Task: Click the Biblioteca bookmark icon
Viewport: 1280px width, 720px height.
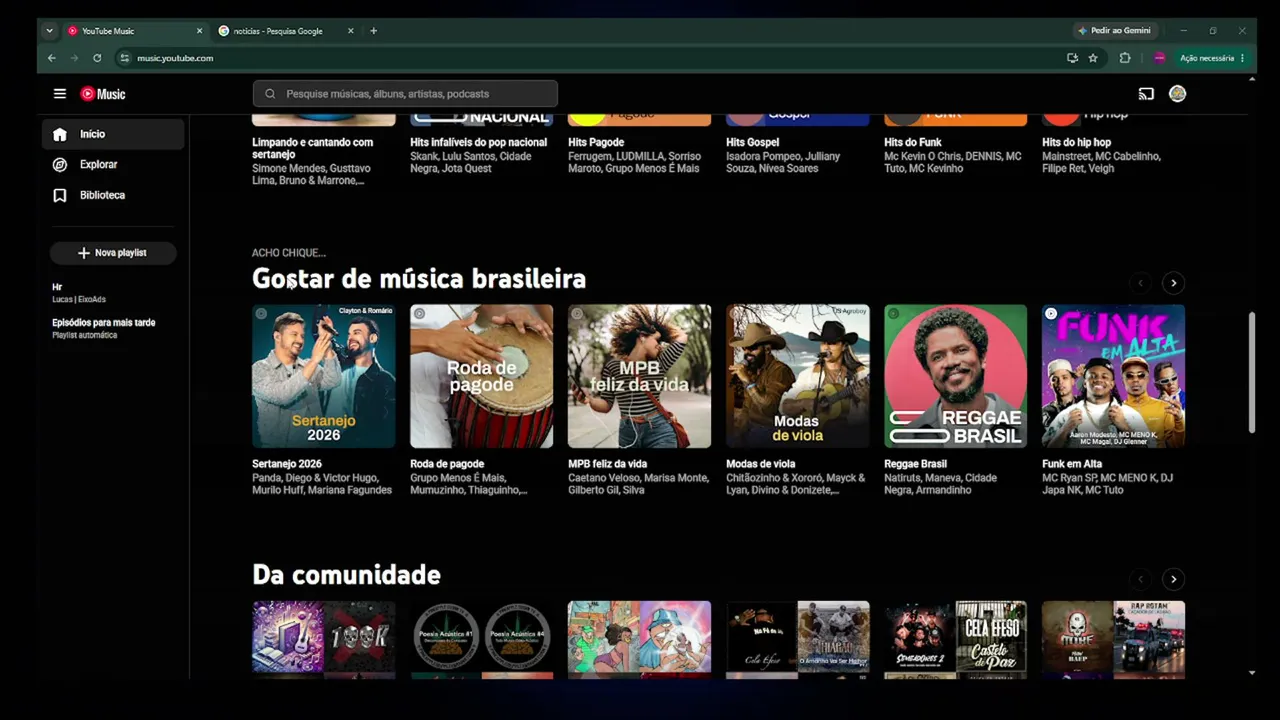Action: coord(60,195)
